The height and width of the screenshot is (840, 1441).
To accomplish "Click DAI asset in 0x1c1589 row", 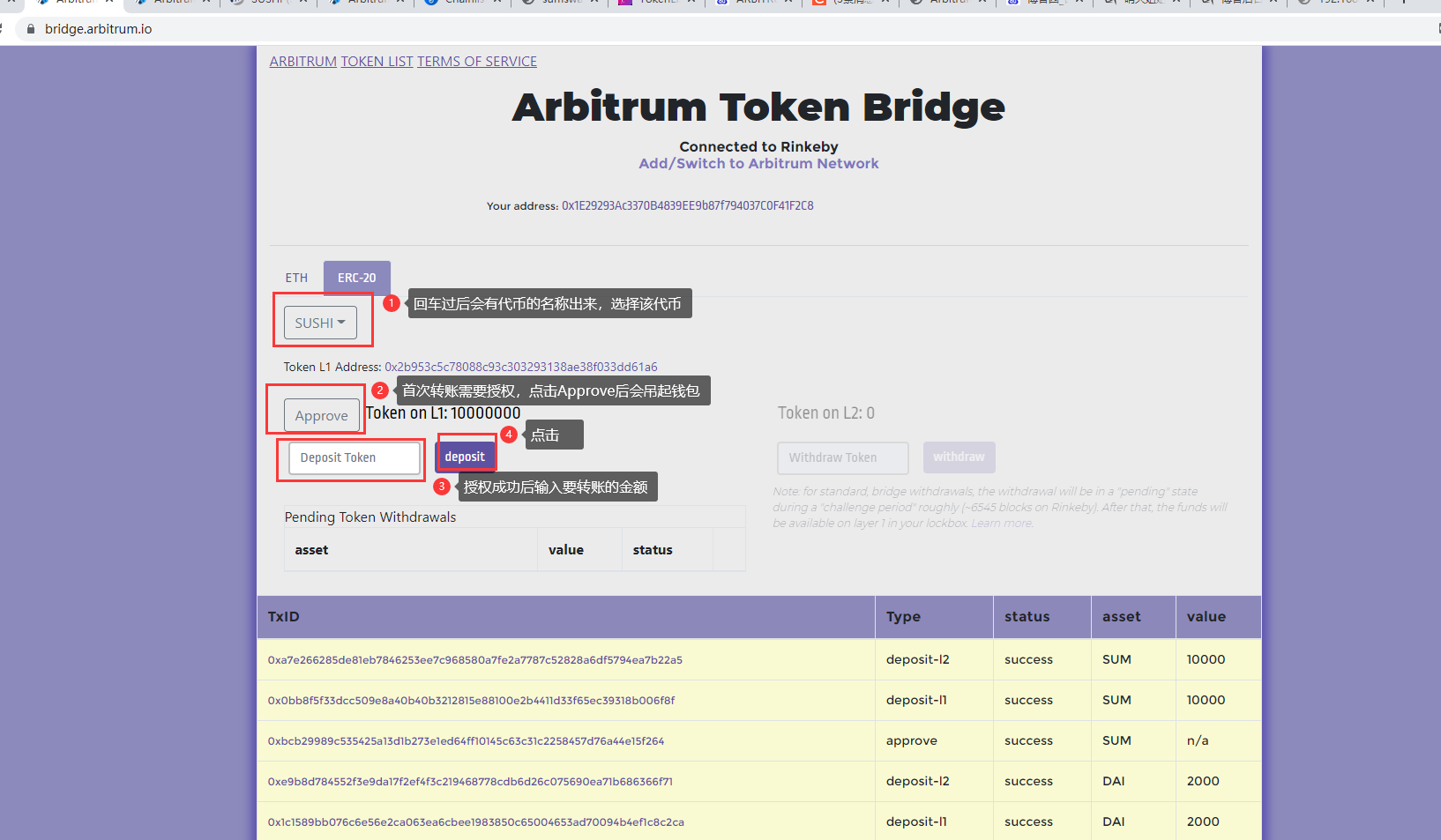I will 1114,821.
